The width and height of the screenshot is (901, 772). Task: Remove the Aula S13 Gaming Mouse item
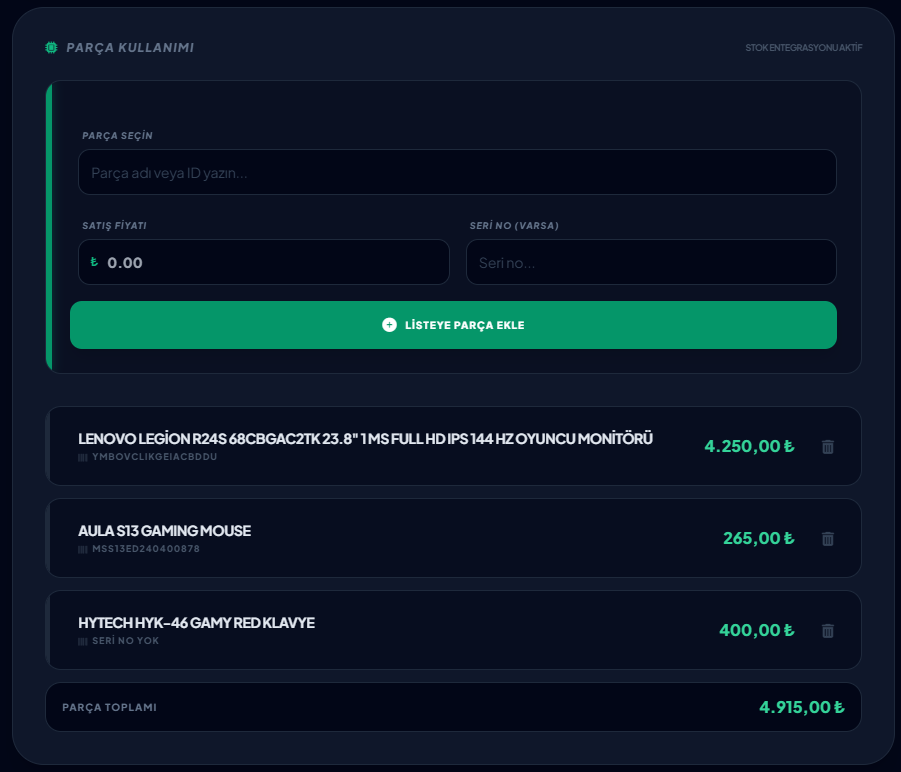827,539
